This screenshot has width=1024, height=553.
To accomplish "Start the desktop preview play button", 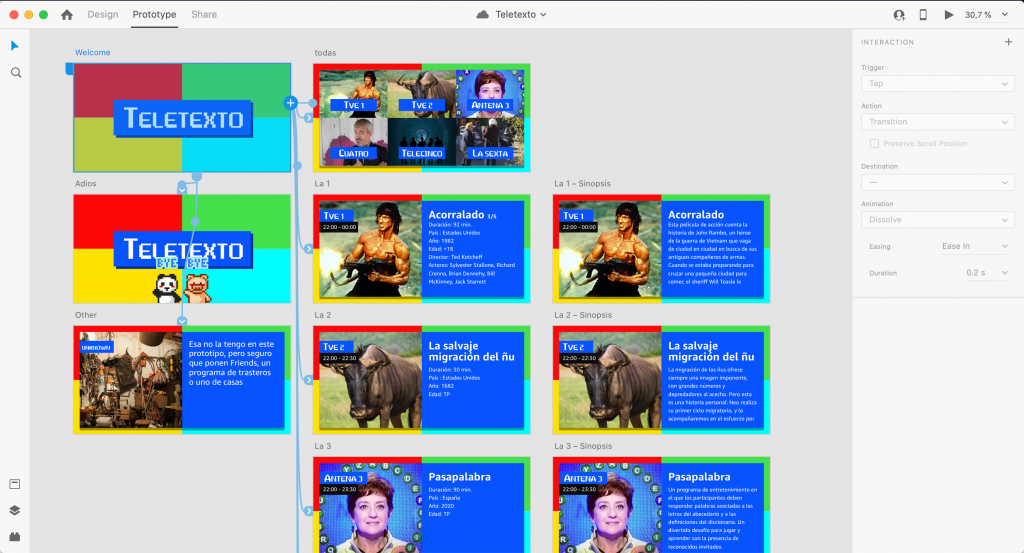I will [949, 14].
